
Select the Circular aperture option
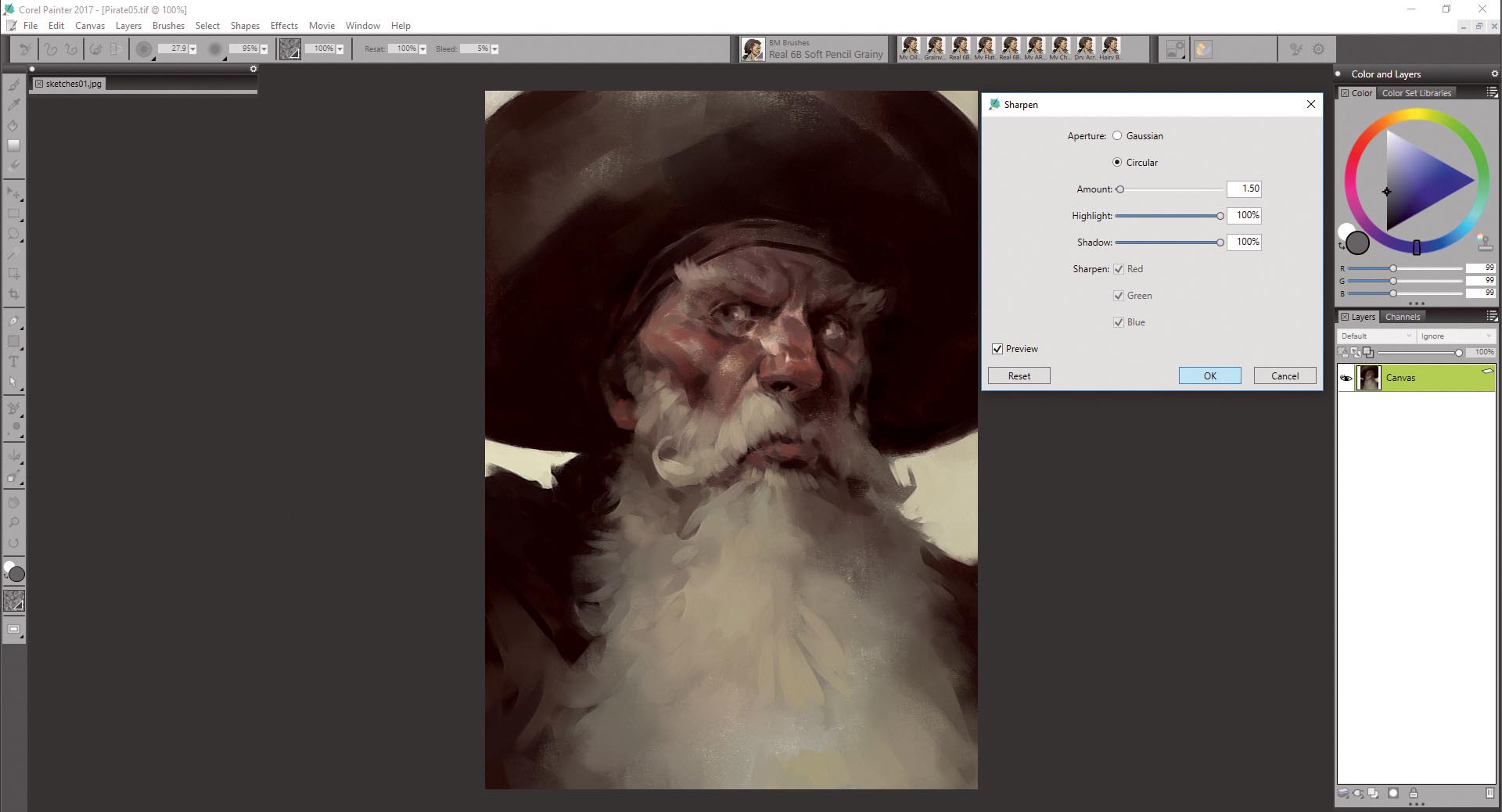(x=1117, y=162)
